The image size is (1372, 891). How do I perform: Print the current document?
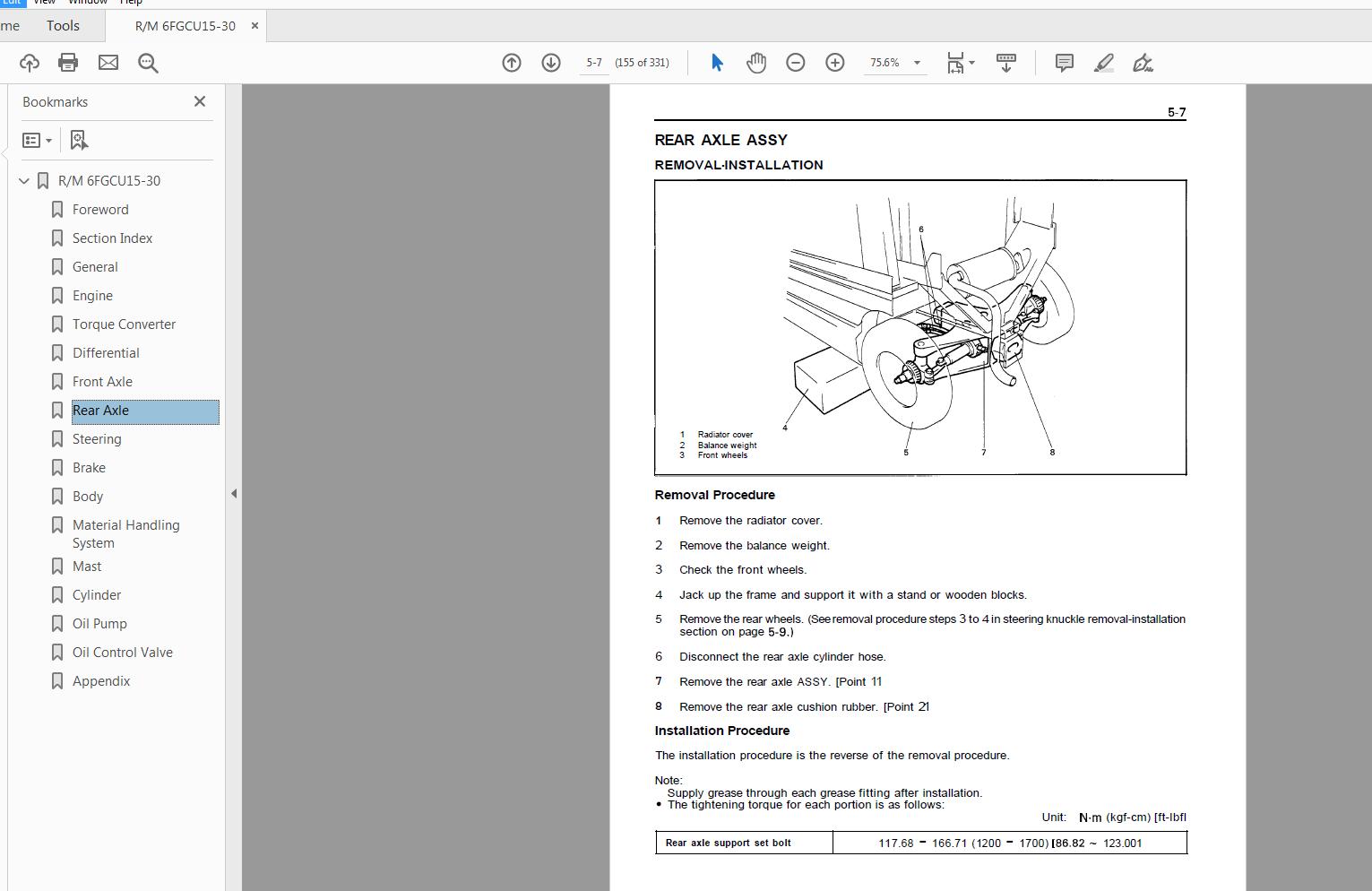(x=67, y=63)
